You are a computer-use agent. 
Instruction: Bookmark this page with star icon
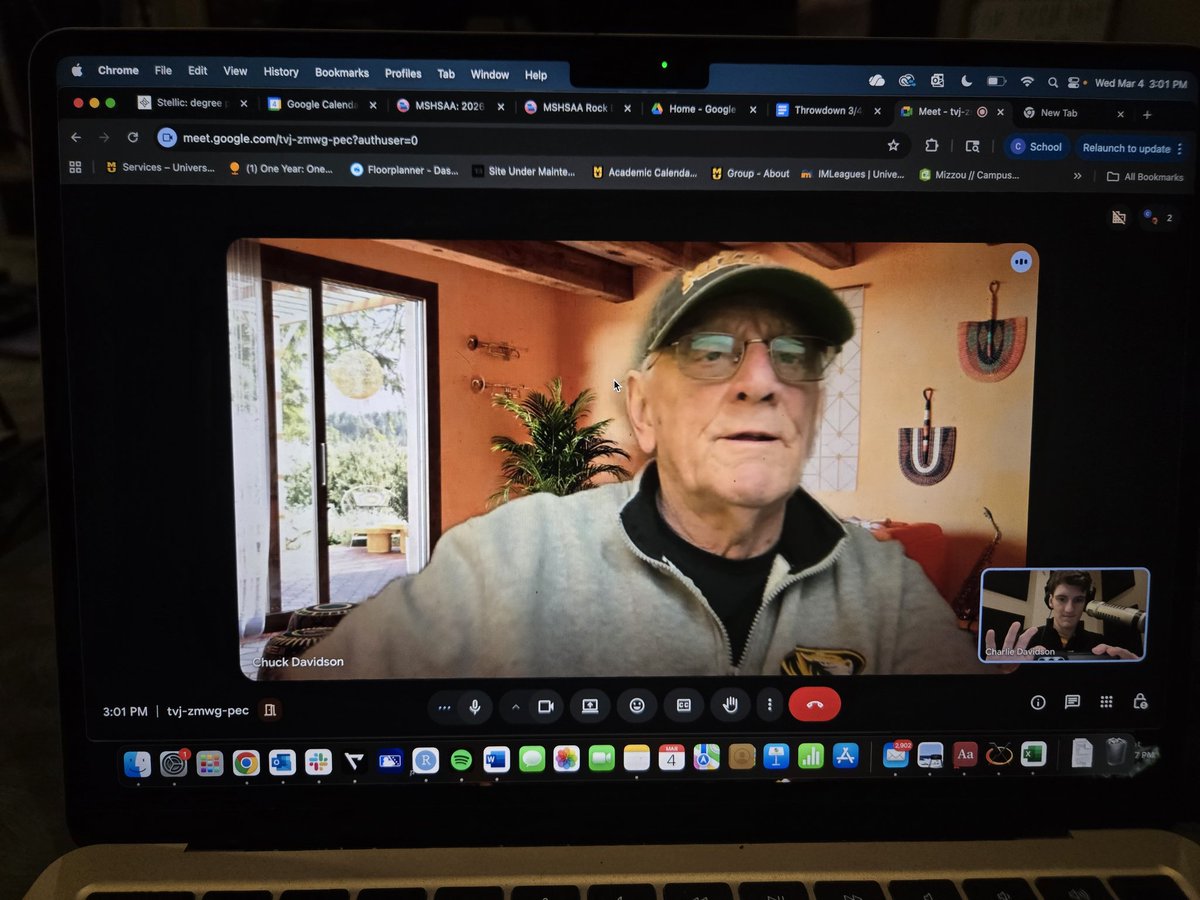[x=893, y=145]
